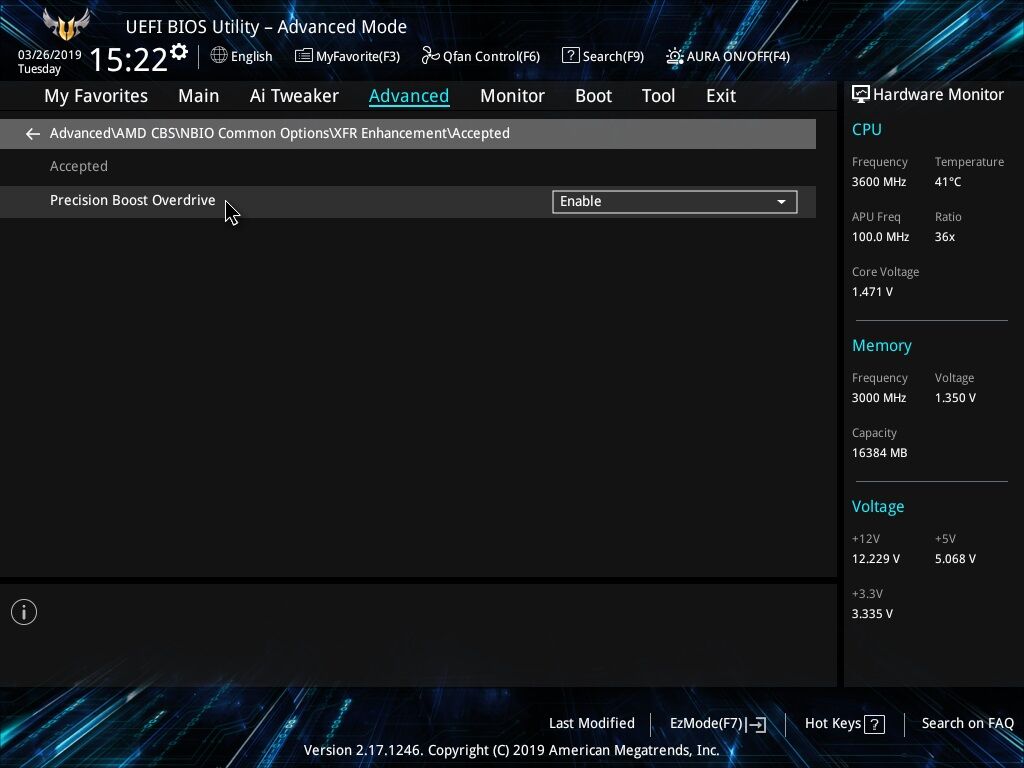Click the English language button
The width and height of the screenshot is (1024, 768).
tap(242, 56)
